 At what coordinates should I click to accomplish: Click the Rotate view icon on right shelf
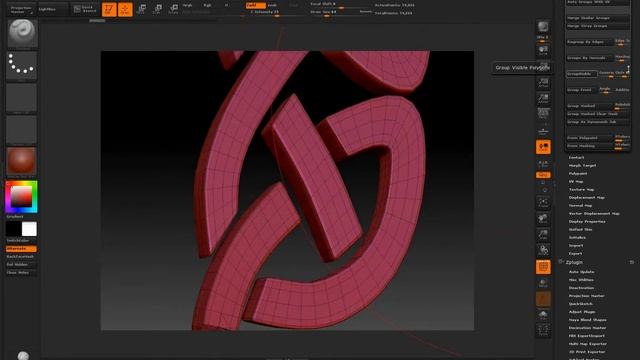(543, 251)
